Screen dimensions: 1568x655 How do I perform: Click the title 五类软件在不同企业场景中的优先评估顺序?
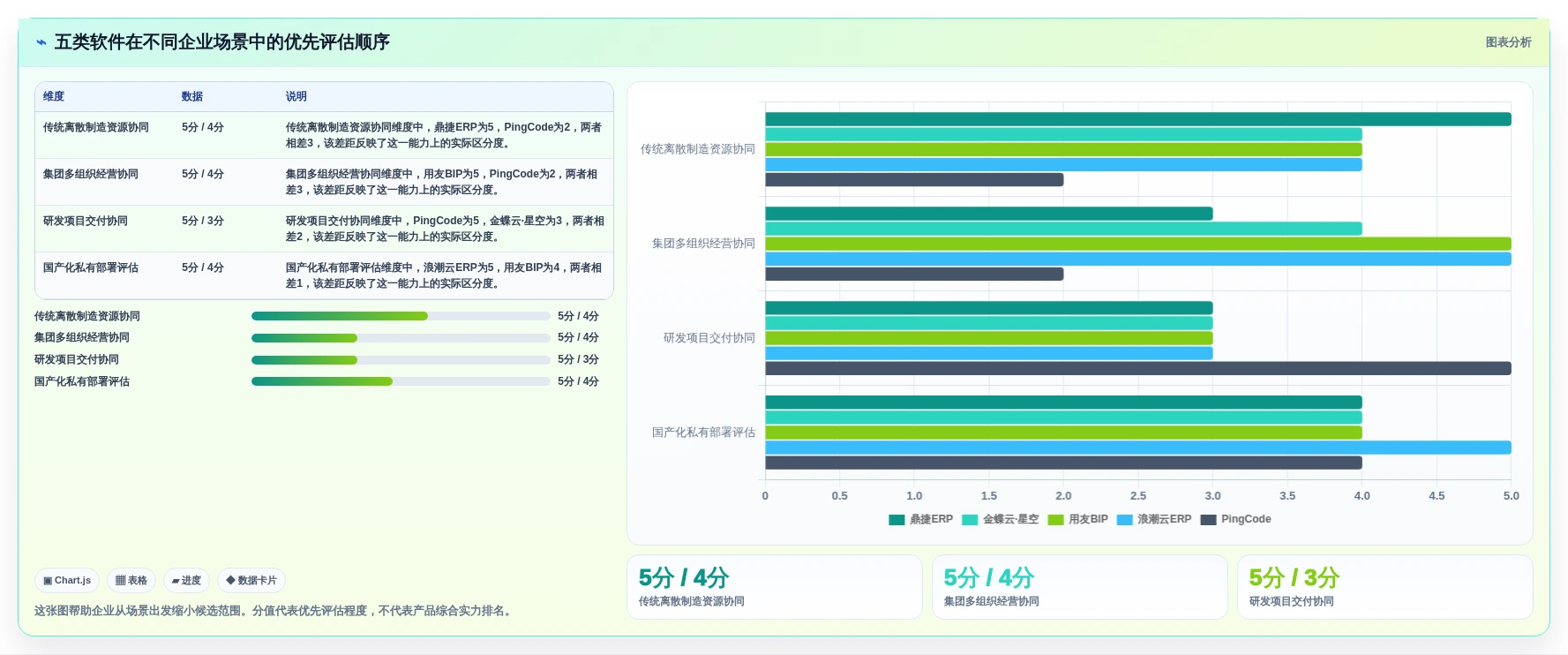tap(221, 42)
